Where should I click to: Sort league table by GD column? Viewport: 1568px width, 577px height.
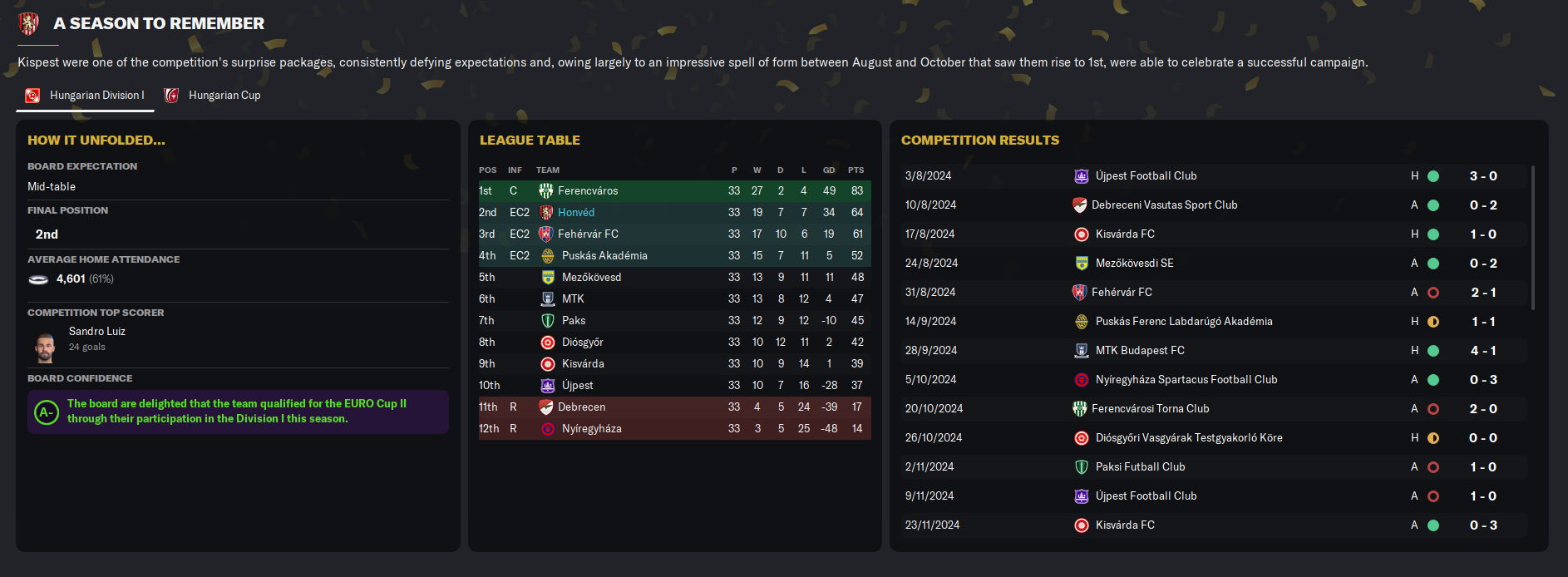pyautogui.click(x=829, y=170)
